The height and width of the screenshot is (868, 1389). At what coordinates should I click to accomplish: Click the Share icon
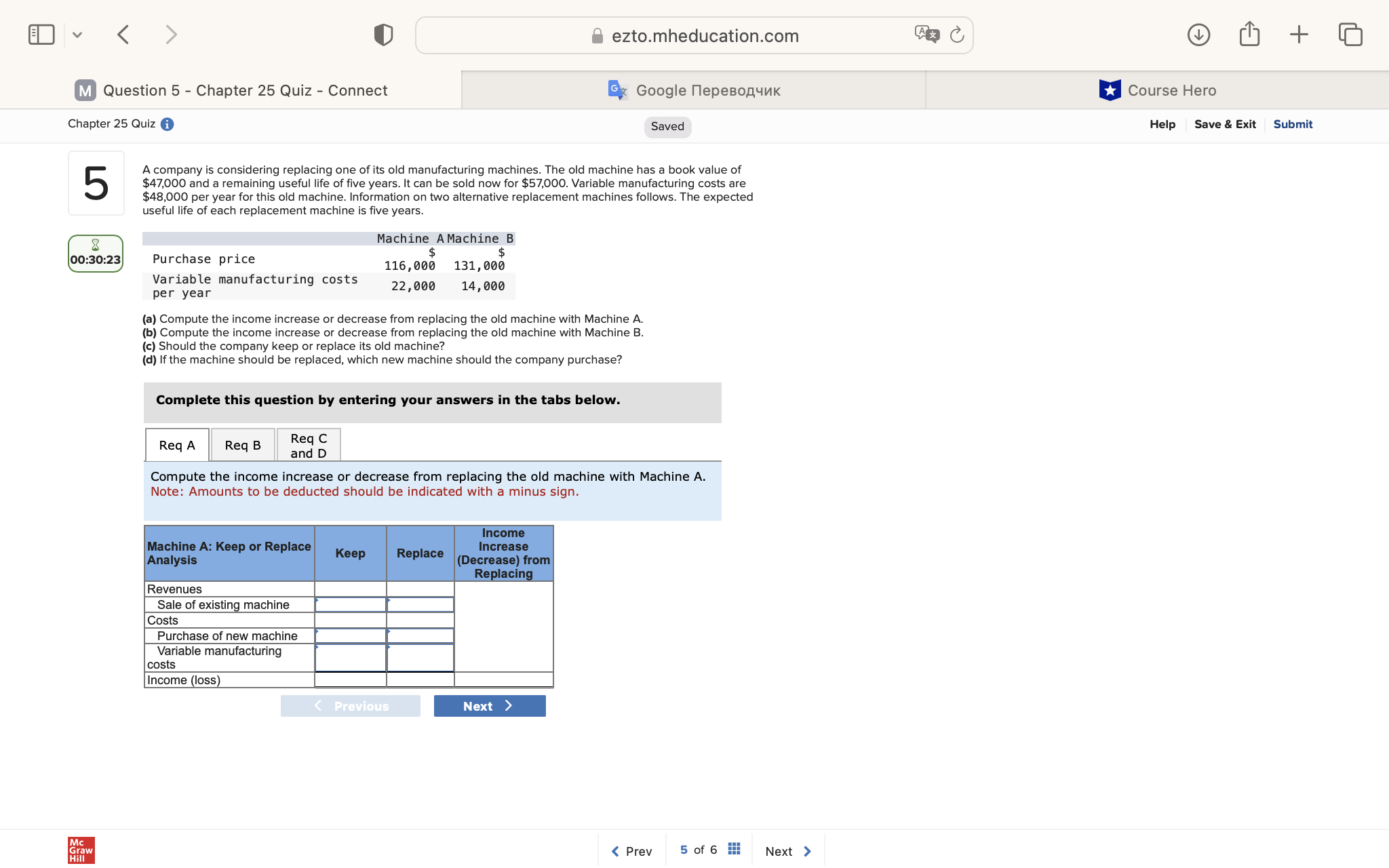(1249, 34)
